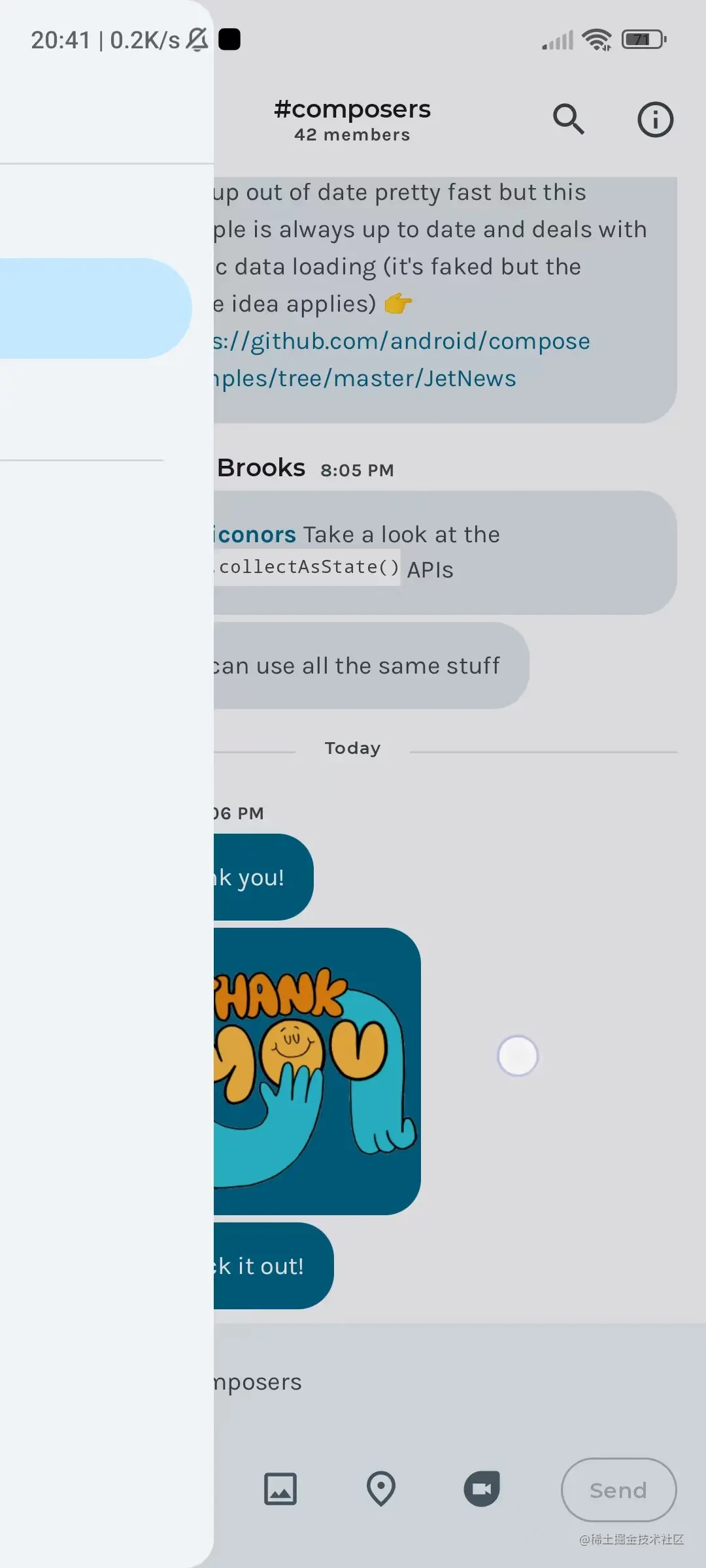Start a video chat
This screenshot has width=706, height=1568.
click(482, 1489)
